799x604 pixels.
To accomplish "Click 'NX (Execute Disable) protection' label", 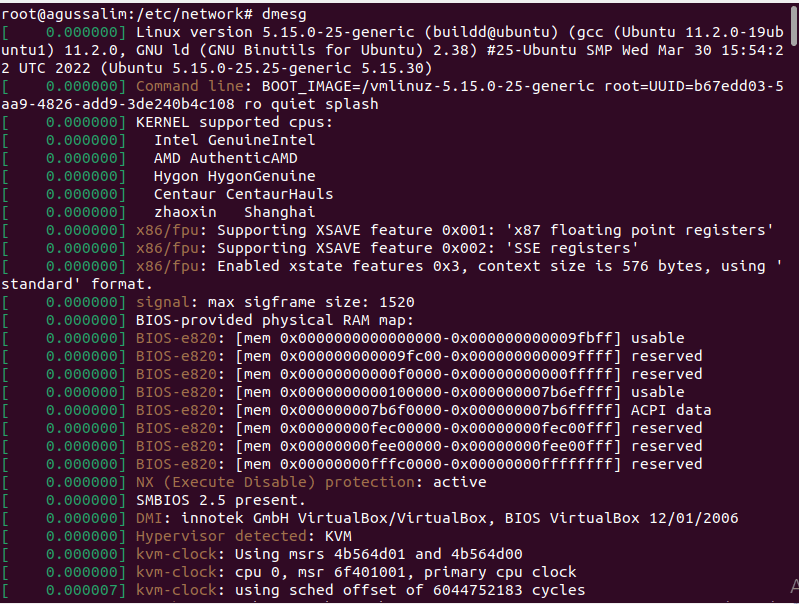I will (275, 482).
